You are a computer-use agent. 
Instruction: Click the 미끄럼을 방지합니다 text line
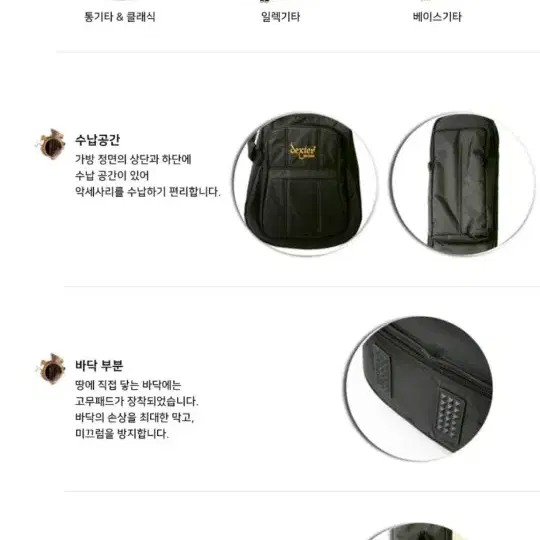click(x=122, y=433)
